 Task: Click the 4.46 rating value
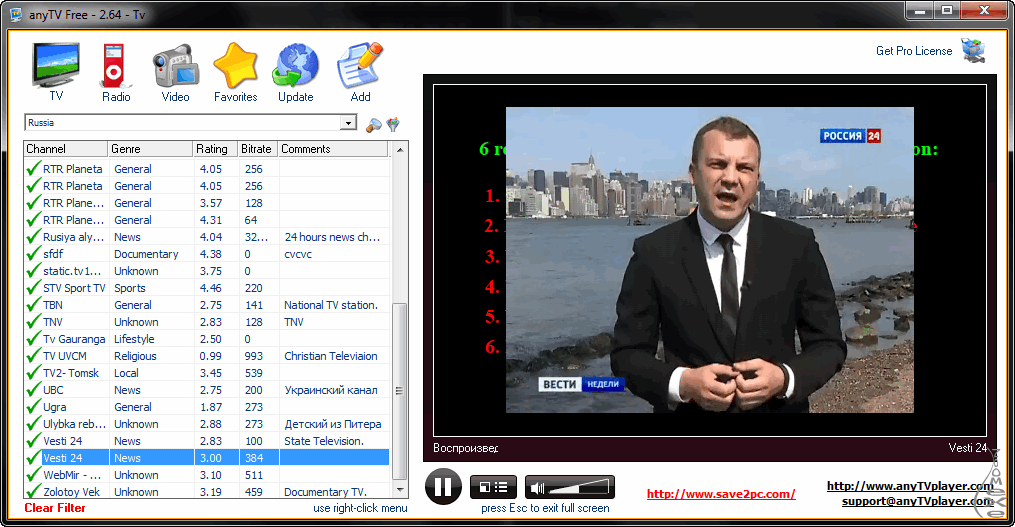click(210, 288)
